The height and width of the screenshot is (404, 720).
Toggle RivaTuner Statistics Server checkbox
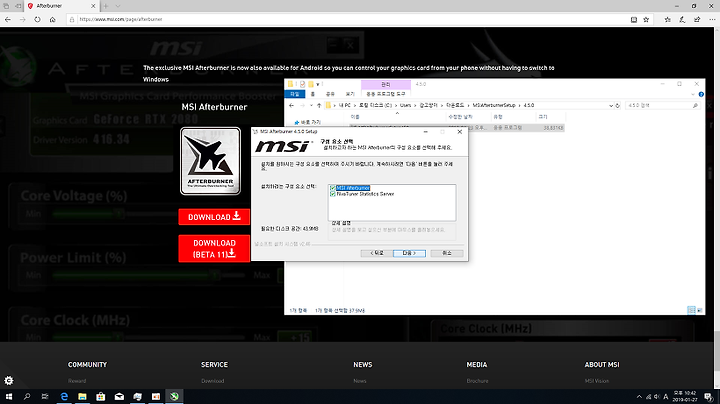332,194
